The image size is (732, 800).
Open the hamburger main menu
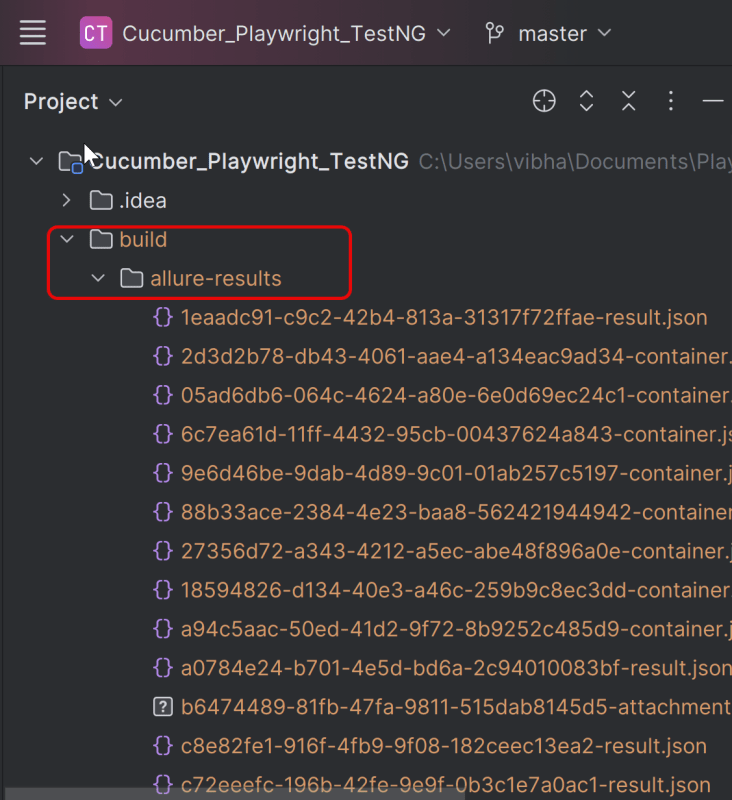(33, 33)
